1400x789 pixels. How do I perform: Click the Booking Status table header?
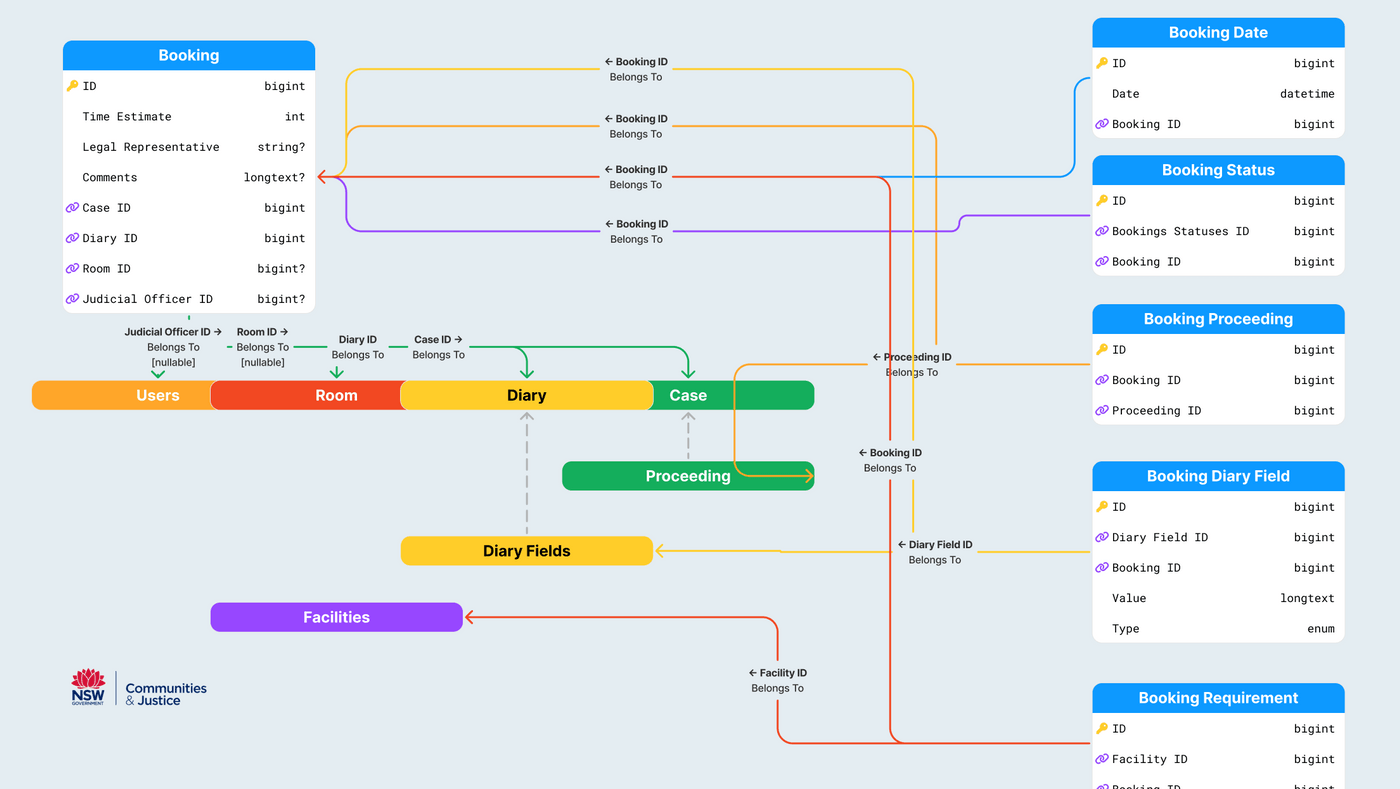(x=1217, y=170)
